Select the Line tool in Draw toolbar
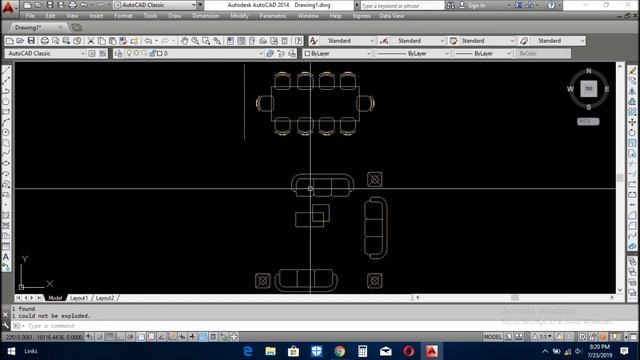This screenshot has height=360, width=640. [x=6, y=70]
